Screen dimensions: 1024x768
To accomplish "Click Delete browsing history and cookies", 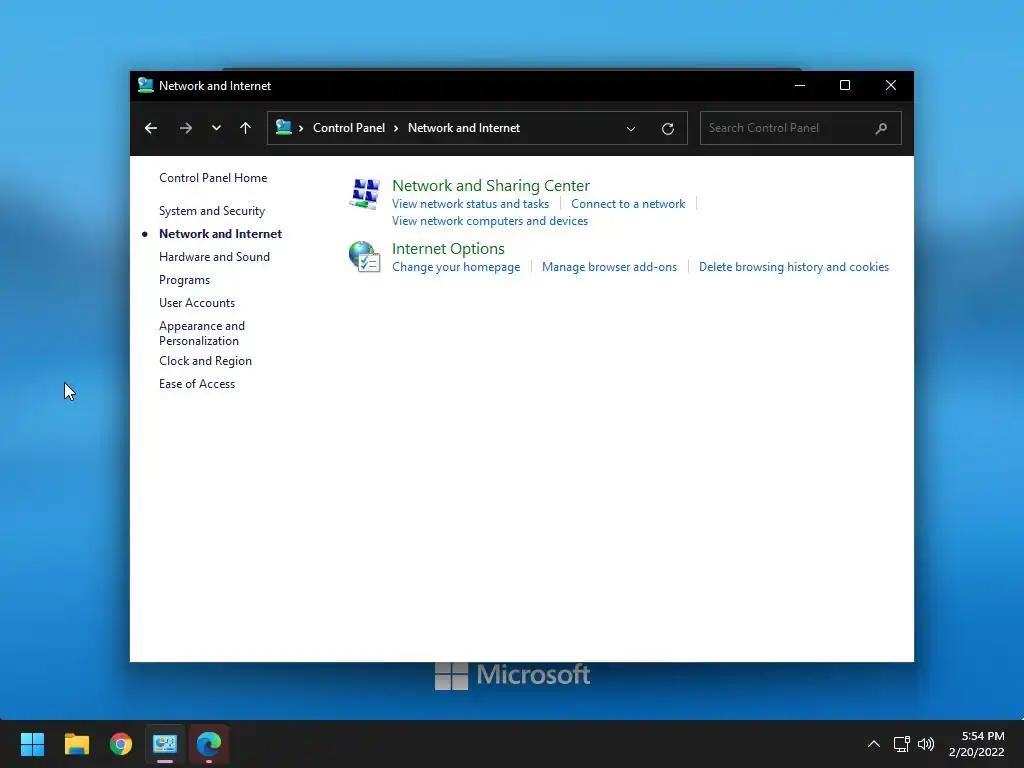I will pyautogui.click(x=793, y=267).
